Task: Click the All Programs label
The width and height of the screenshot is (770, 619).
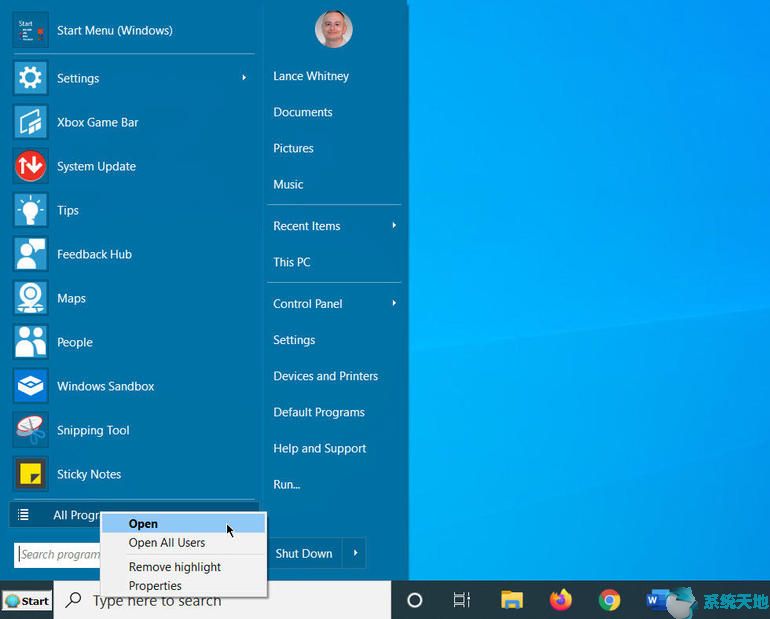Action: pos(77,515)
